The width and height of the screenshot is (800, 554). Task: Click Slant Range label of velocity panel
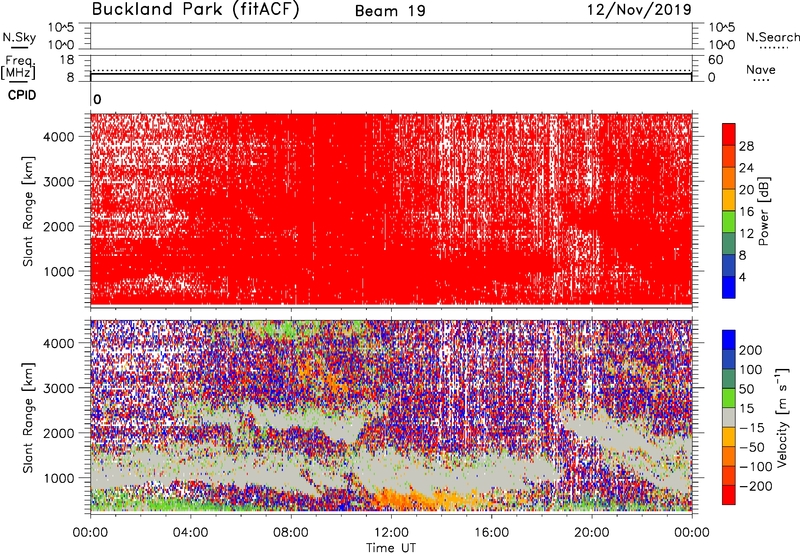point(28,417)
